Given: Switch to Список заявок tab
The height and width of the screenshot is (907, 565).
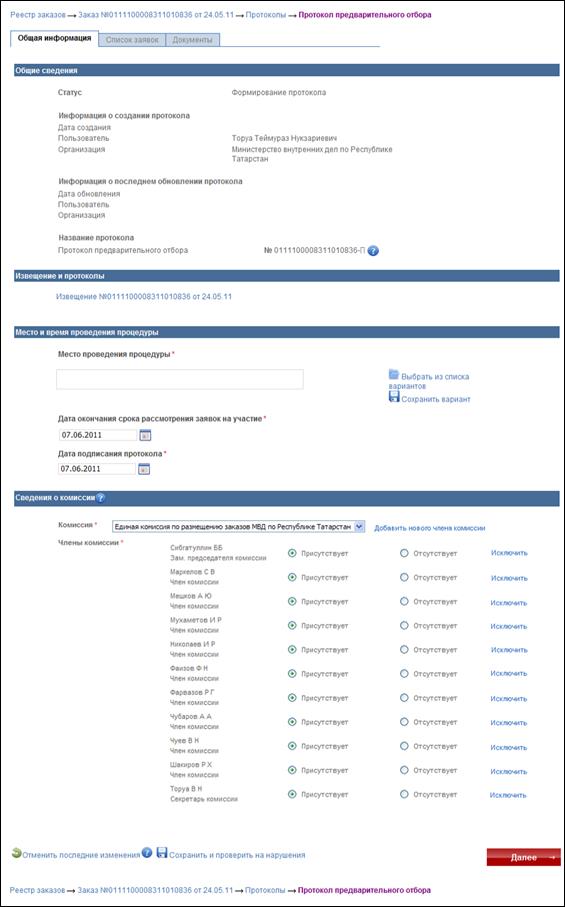Looking at the screenshot, I should (x=132, y=40).
